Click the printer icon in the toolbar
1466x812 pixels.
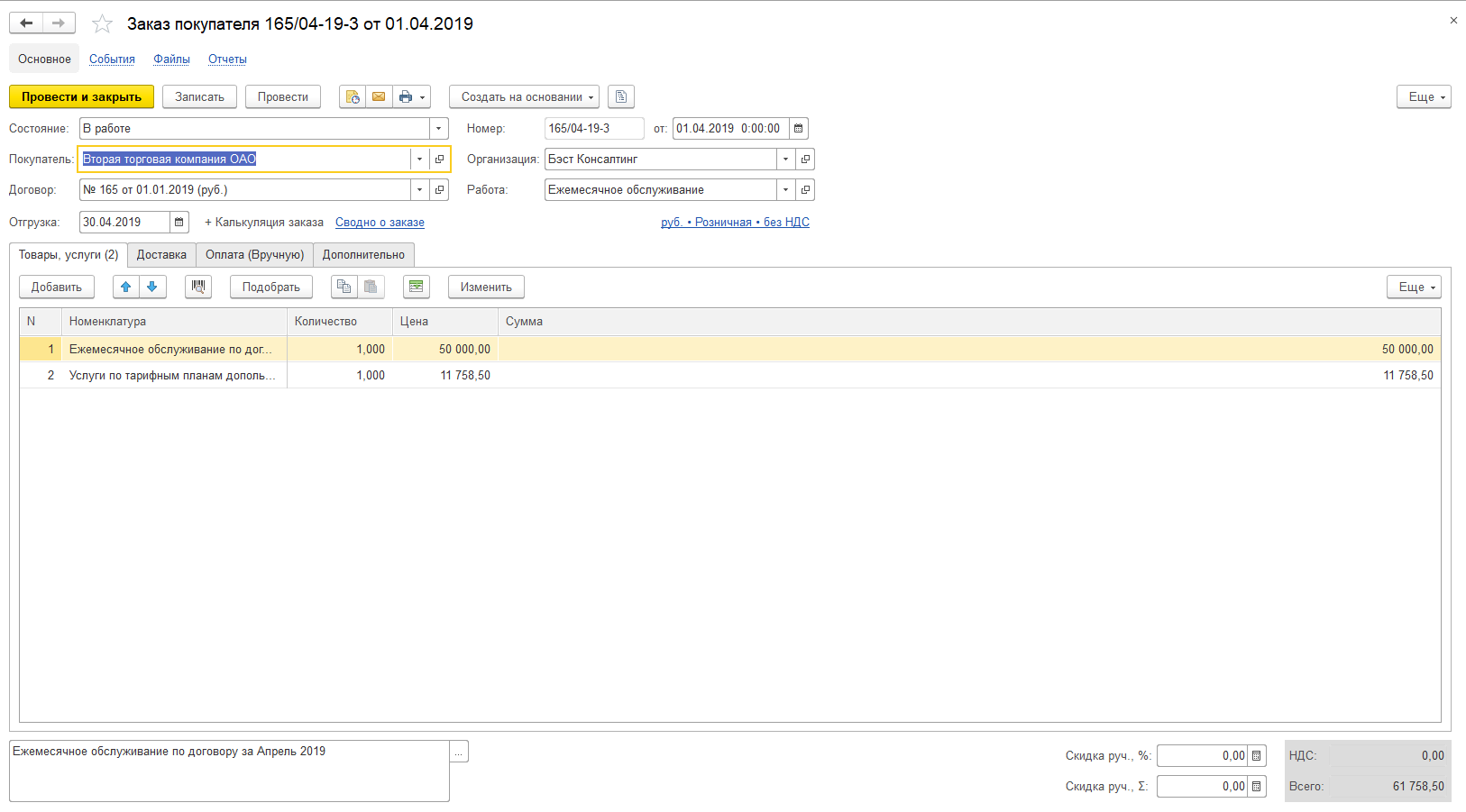coord(411,96)
